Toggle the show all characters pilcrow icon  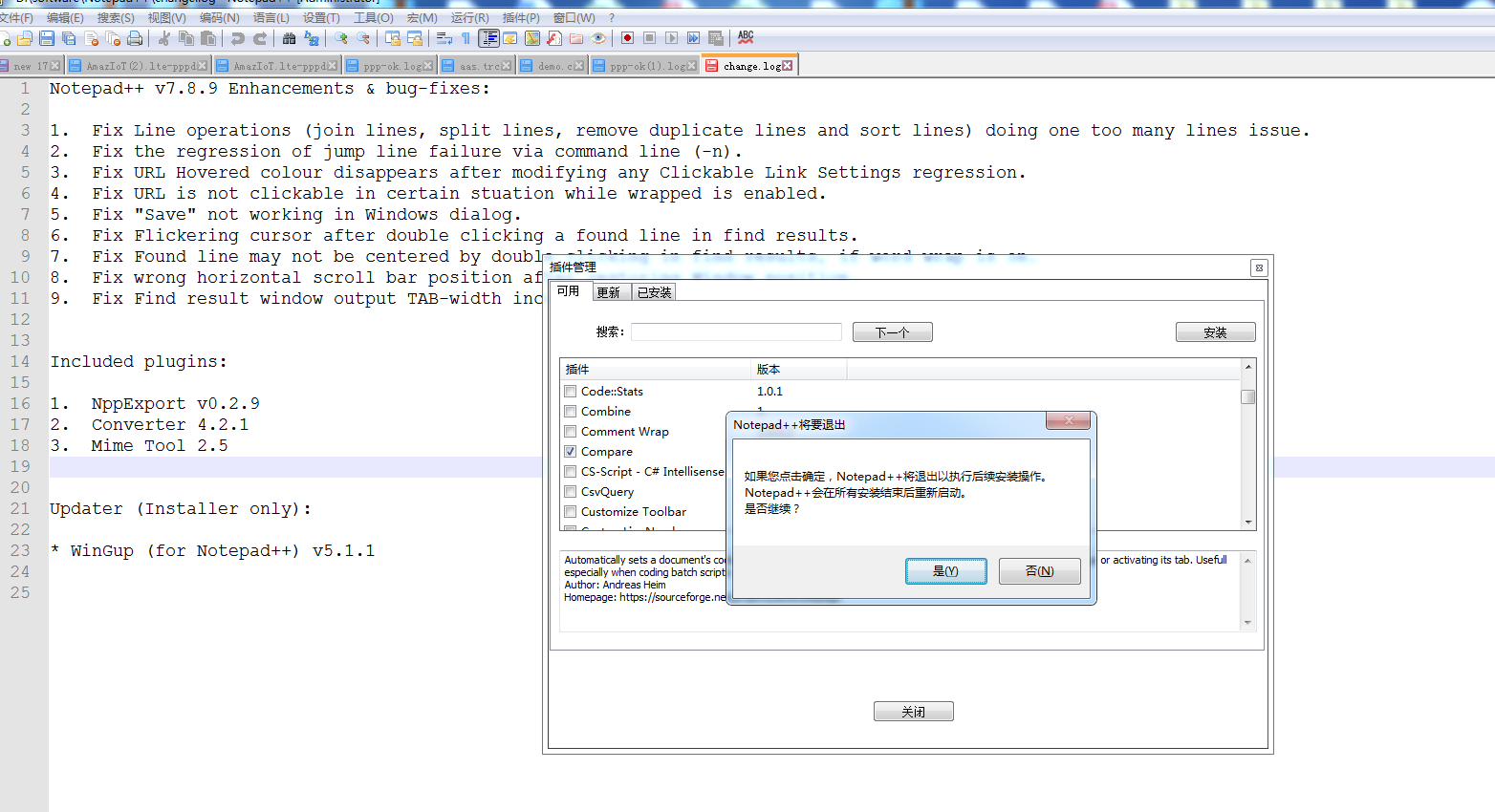(466, 38)
